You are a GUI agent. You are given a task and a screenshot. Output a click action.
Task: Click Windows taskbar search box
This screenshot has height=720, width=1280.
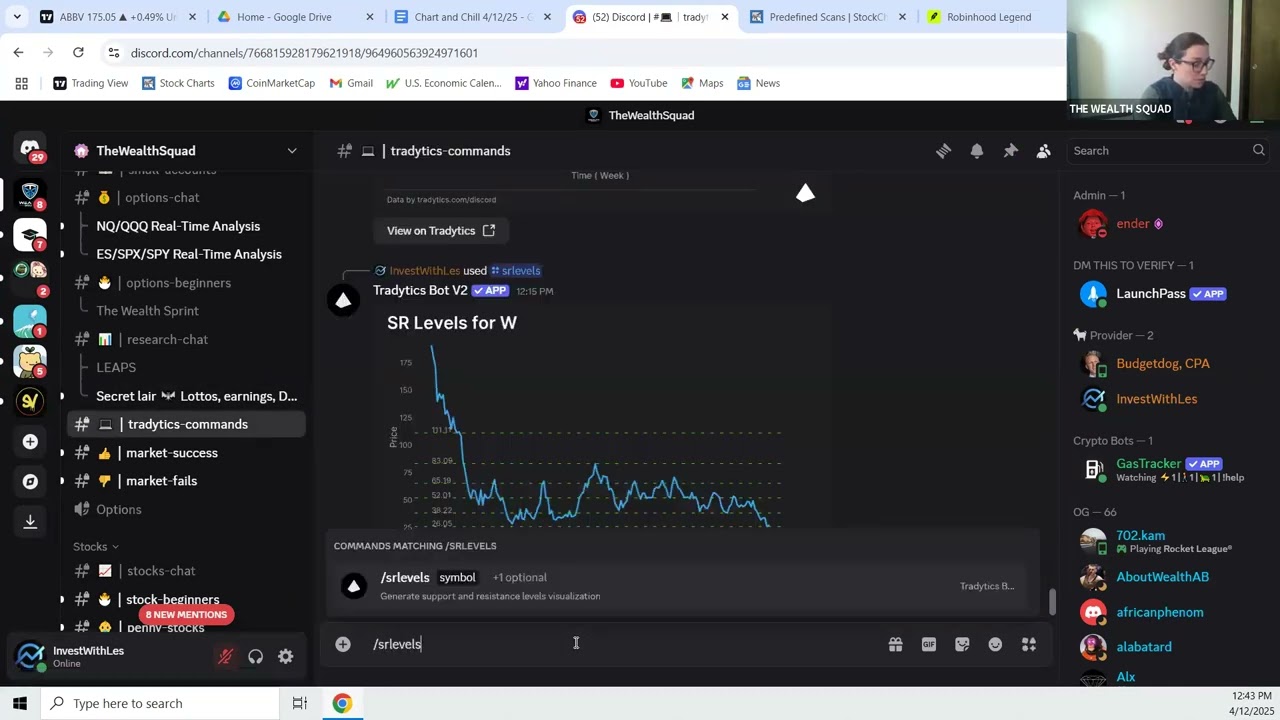click(x=160, y=703)
